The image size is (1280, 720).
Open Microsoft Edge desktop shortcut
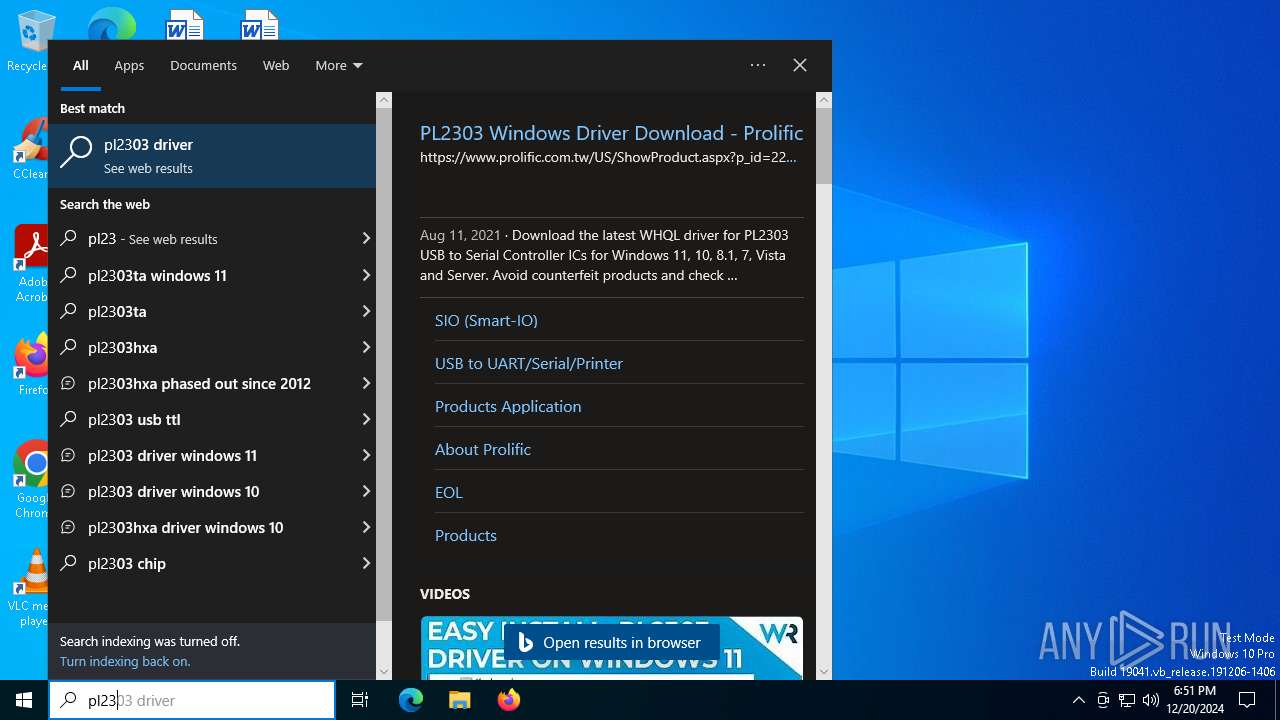pos(111,24)
